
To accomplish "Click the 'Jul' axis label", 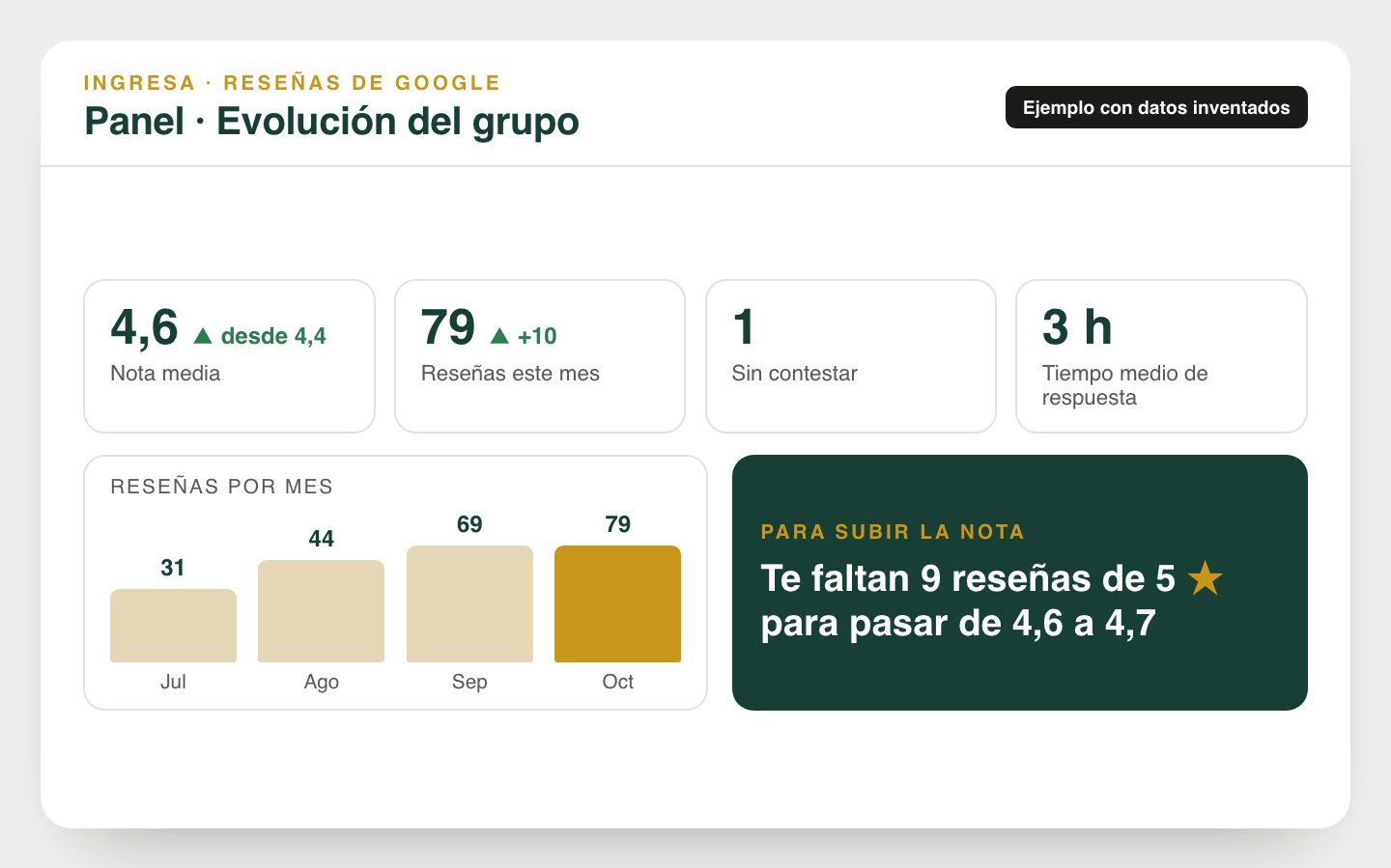I will pyautogui.click(x=173, y=682).
